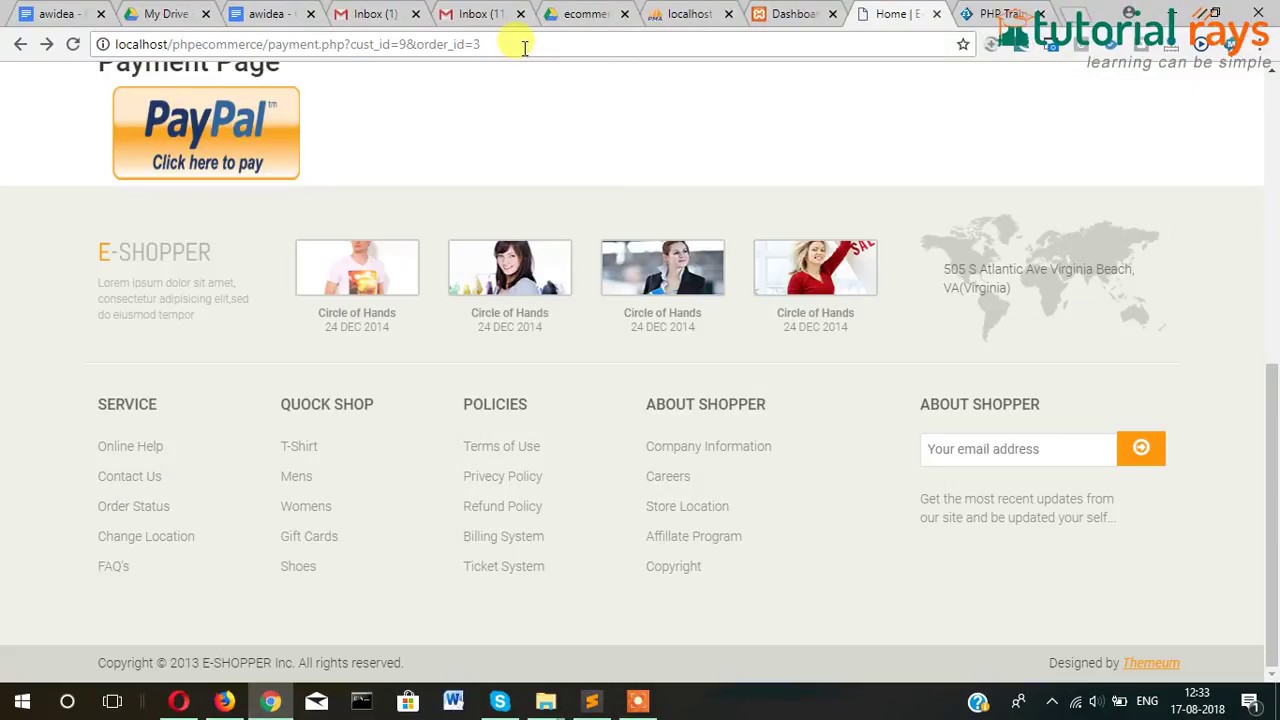Open the Mail app in the taskbar

click(x=316, y=702)
